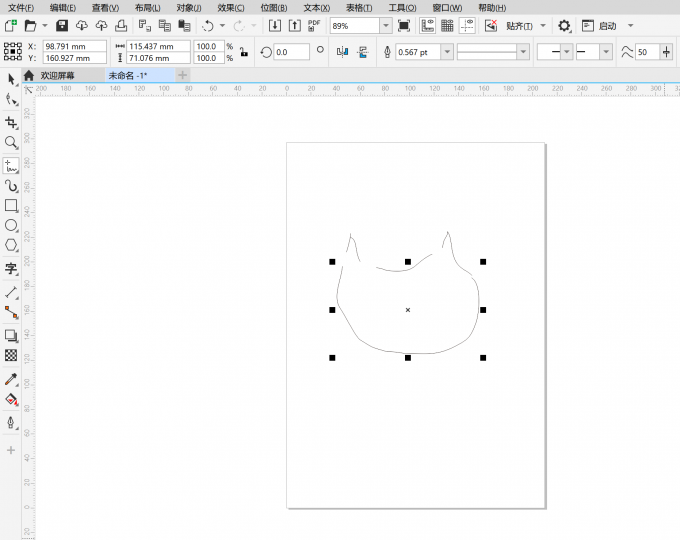The height and width of the screenshot is (540, 680).
Task: Open the 对象(J) menu
Action: pos(189,8)
